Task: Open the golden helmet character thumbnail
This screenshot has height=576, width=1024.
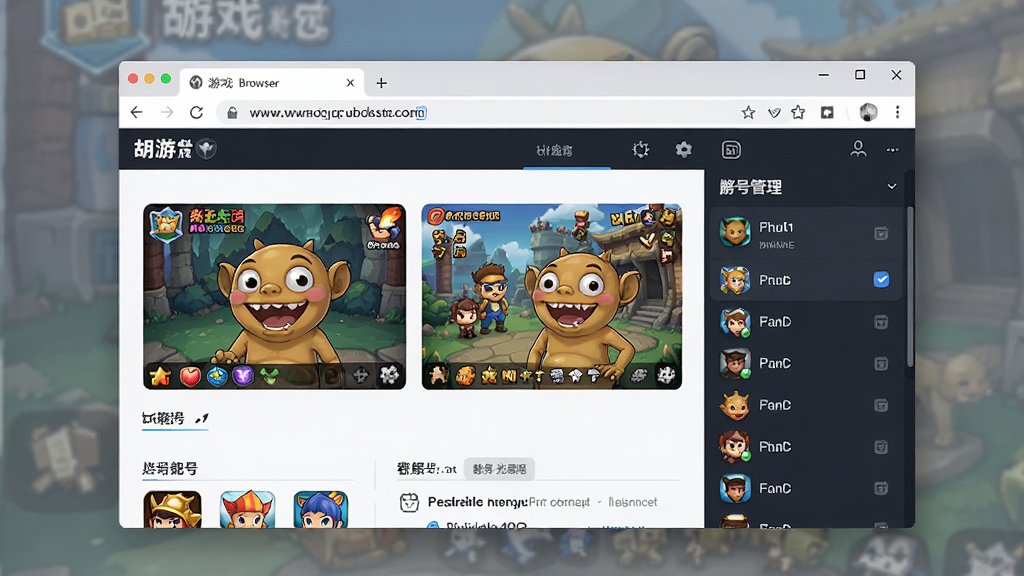Action: click(172, 509)
